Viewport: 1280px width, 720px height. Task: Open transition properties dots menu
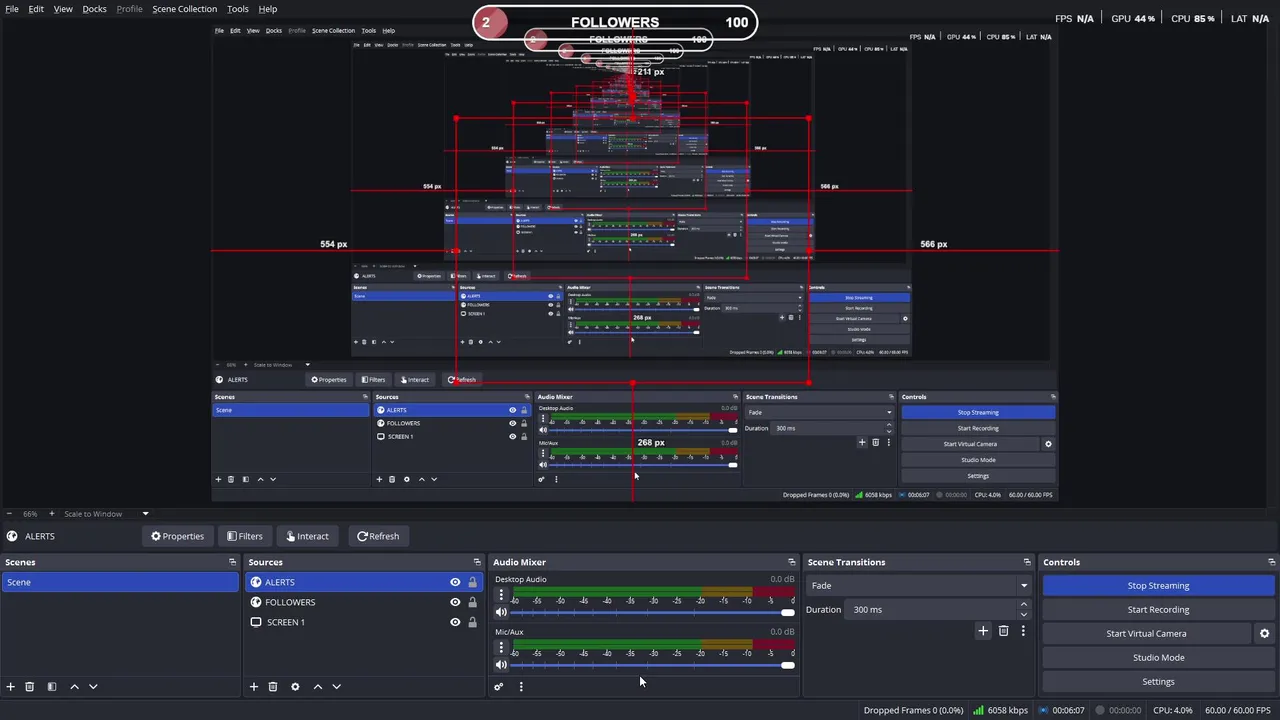pos(1023,631)
